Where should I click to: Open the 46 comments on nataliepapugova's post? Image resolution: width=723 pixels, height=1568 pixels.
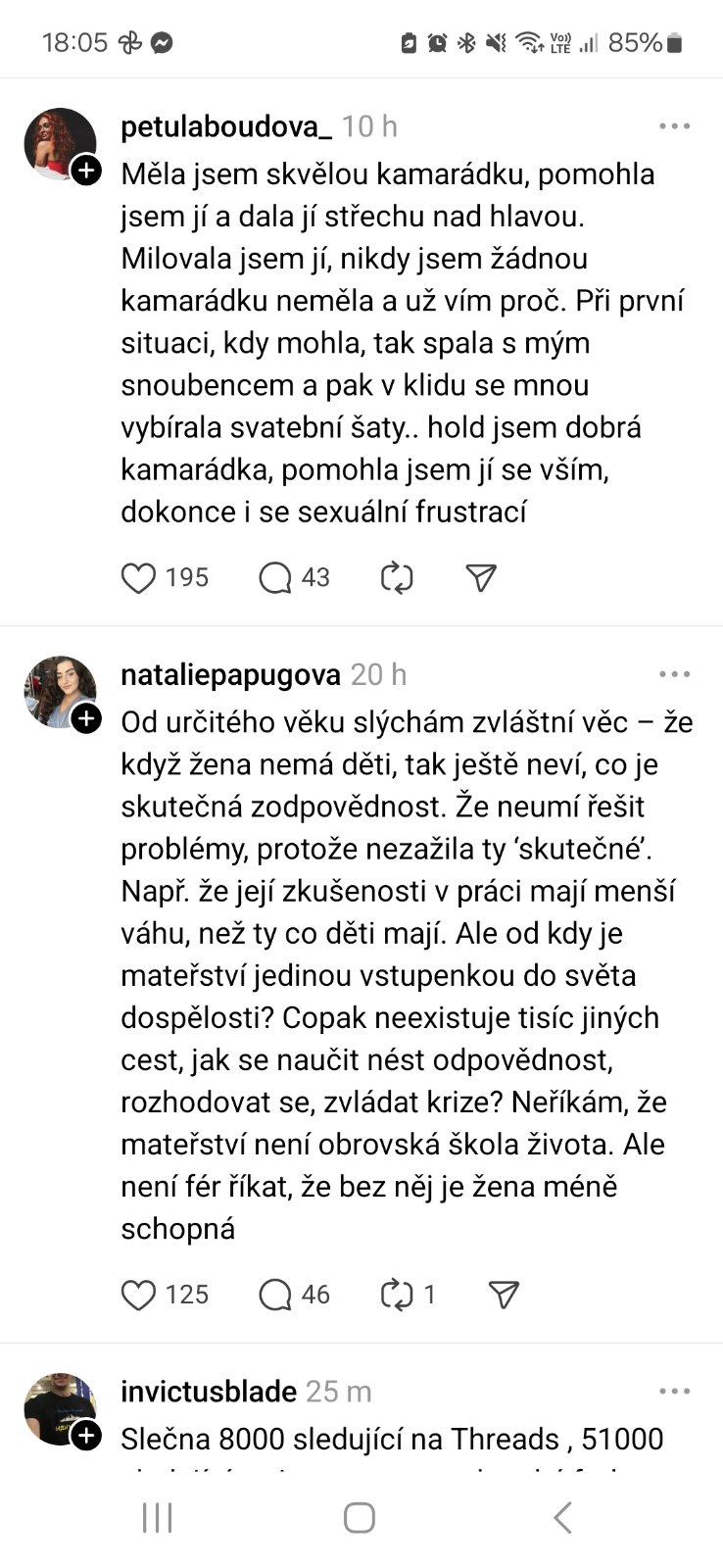275,1296
